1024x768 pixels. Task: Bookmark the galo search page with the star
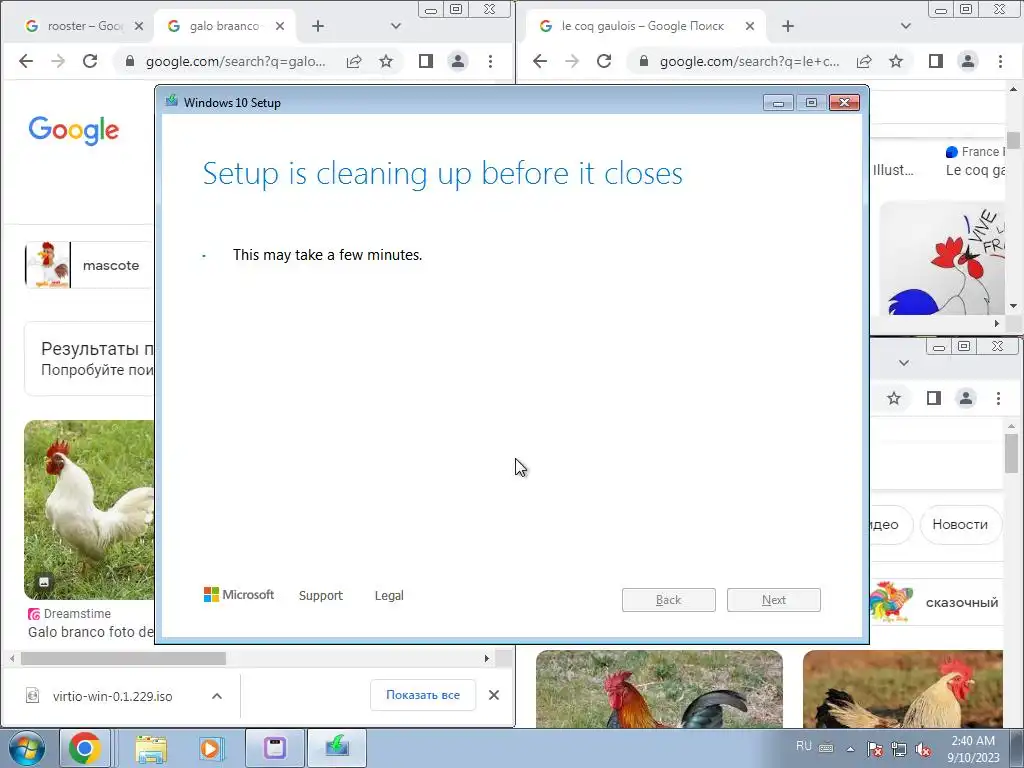click(x=386, y=61)
